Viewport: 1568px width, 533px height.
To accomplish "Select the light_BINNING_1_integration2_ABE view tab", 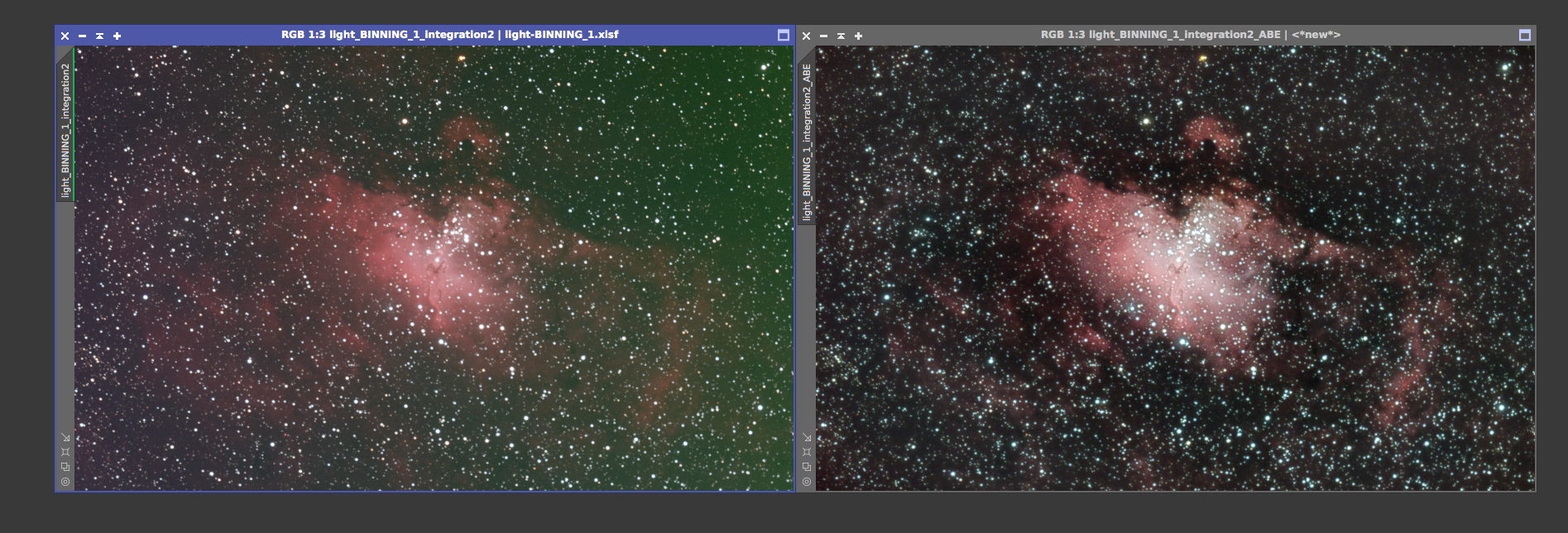I will [807, 141].
